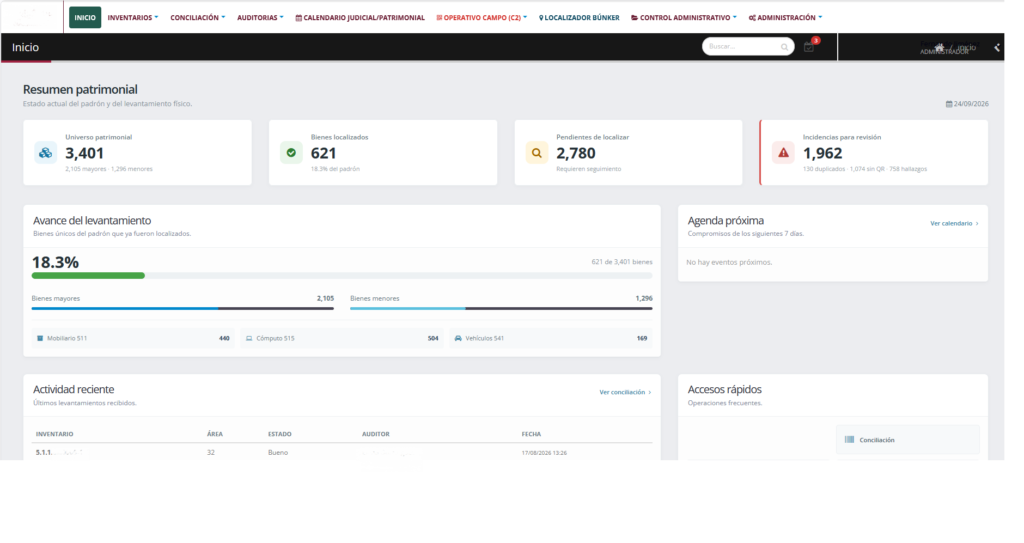Image resolution: width=1024 pixels, height=543 pixels.
Task: Open the calendar notifications icon with badge
Action: pyautogui.click(x=809, y=47)
